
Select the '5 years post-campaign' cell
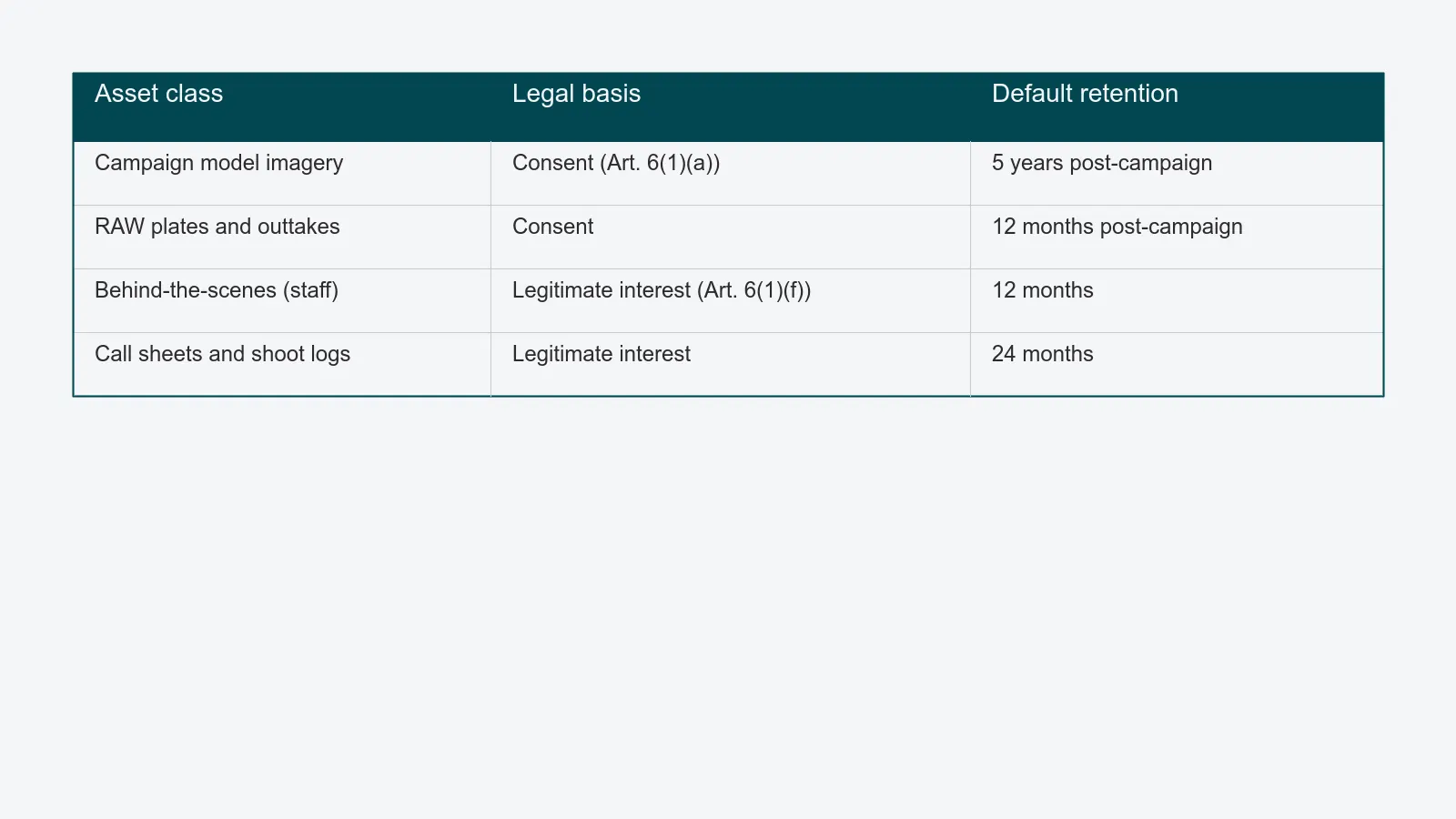(x=1177, y=173)
